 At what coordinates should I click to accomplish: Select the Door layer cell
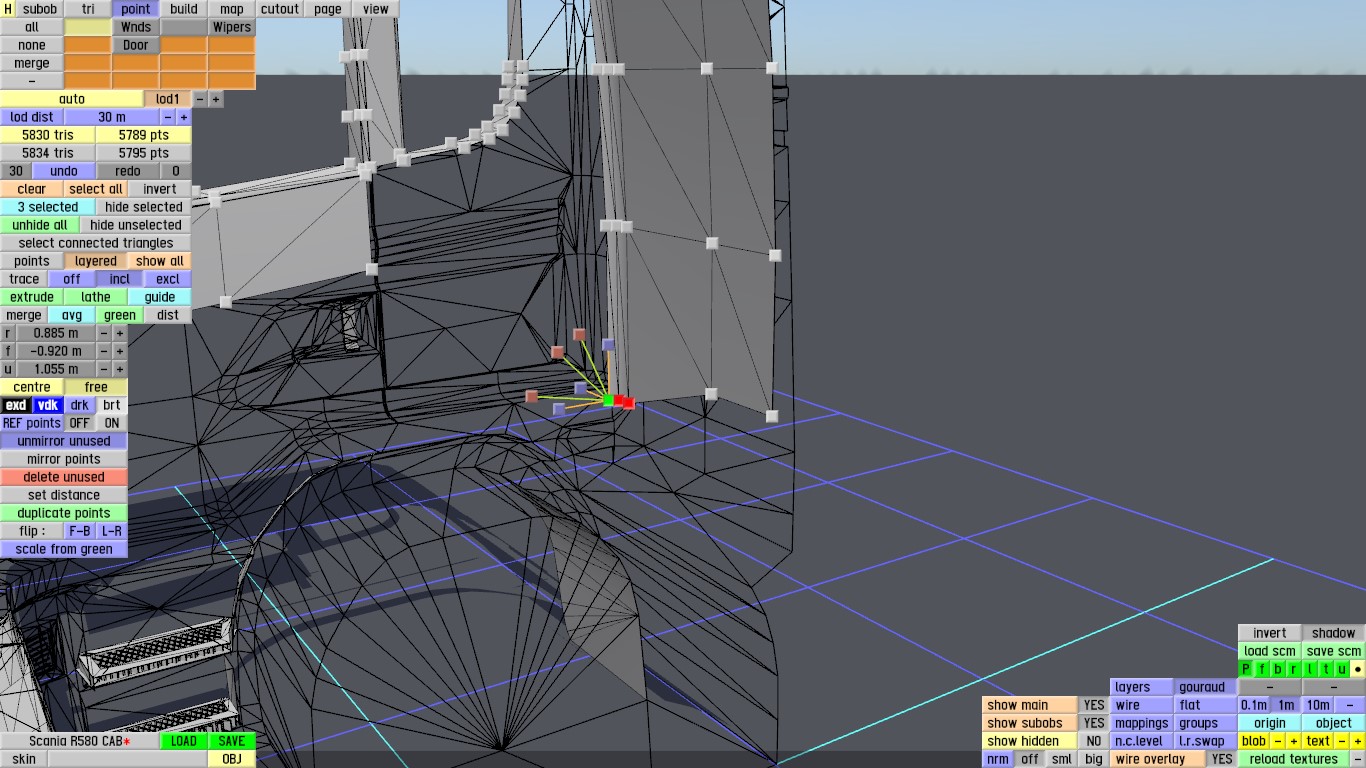pos(136,45)
